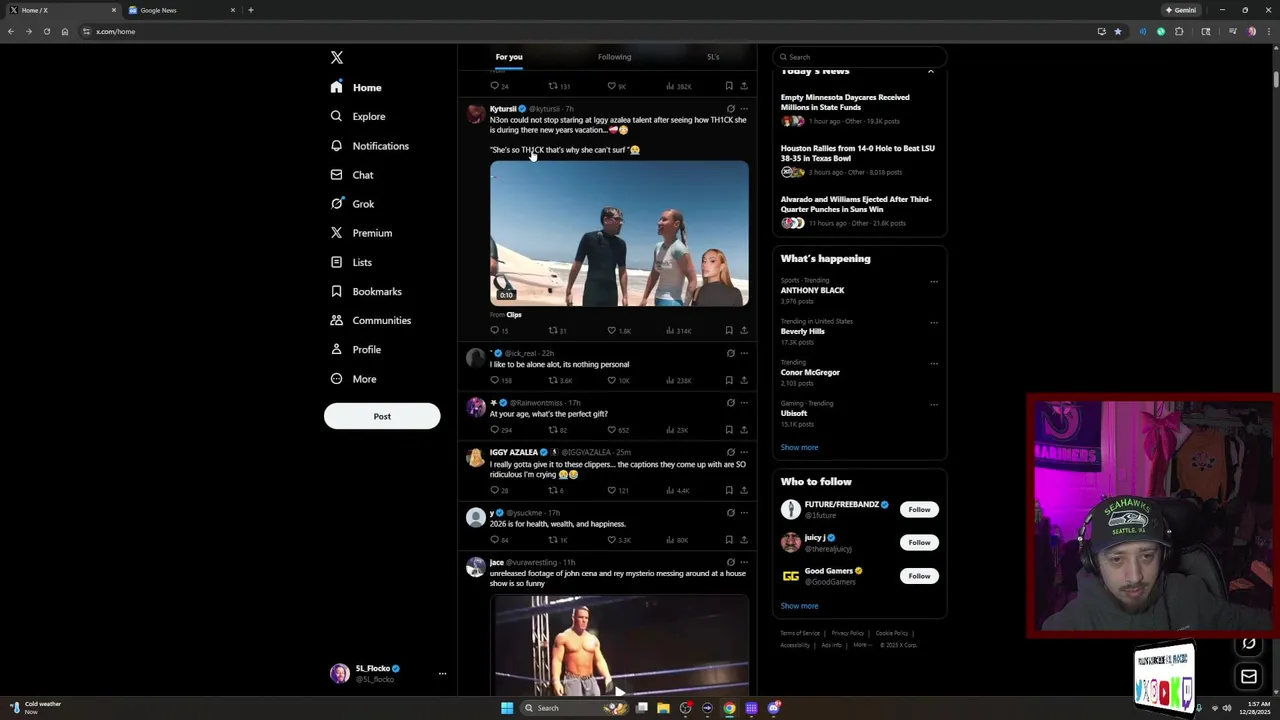
Task: Bookmark the @ick_real post
Action: (x=729, y=380)
